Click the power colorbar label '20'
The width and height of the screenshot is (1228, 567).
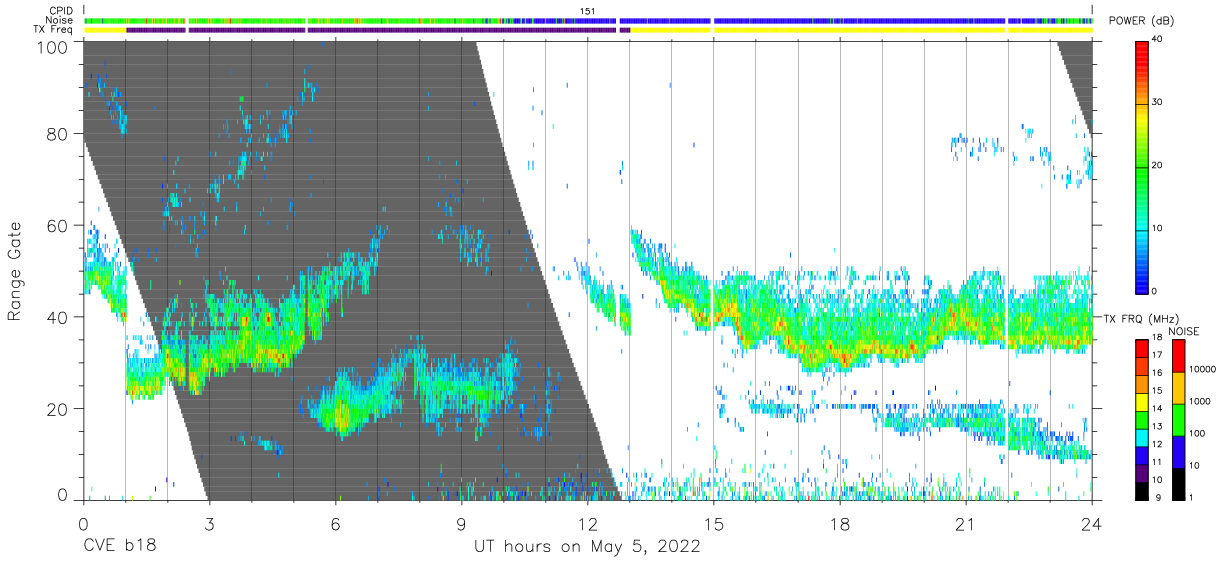coord(1158,165)
